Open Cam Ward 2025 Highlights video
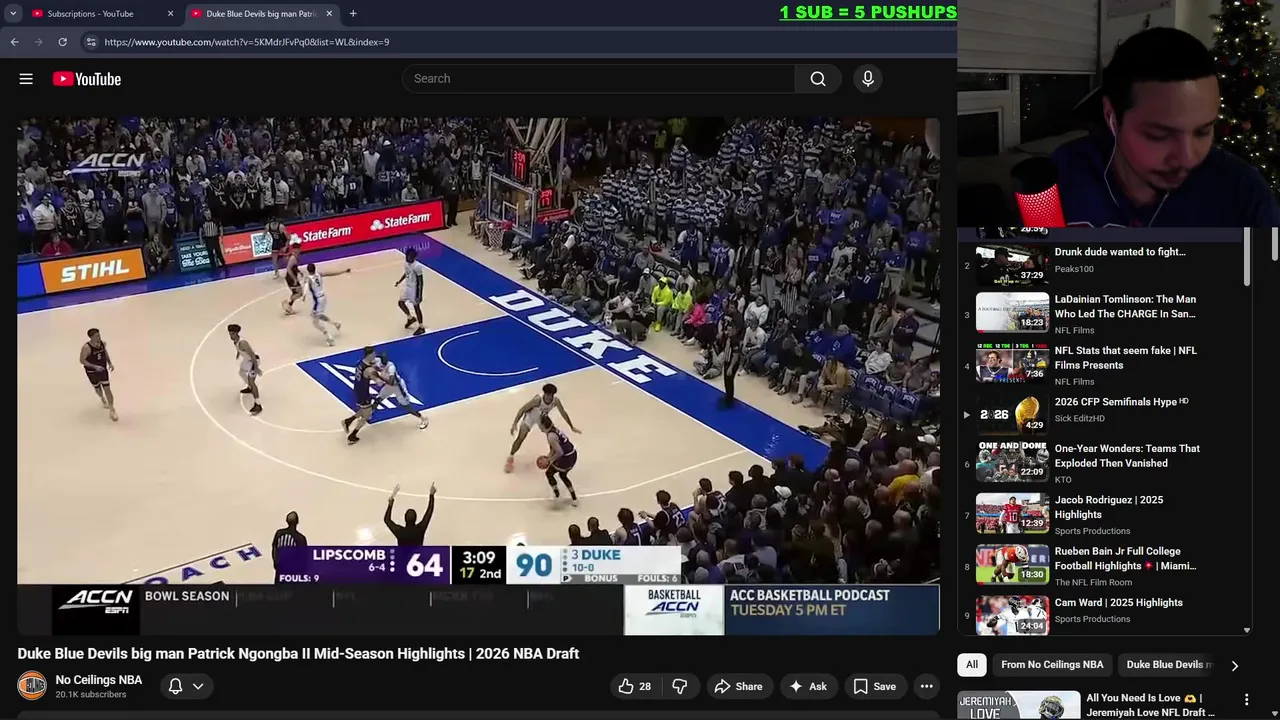 1119,603
